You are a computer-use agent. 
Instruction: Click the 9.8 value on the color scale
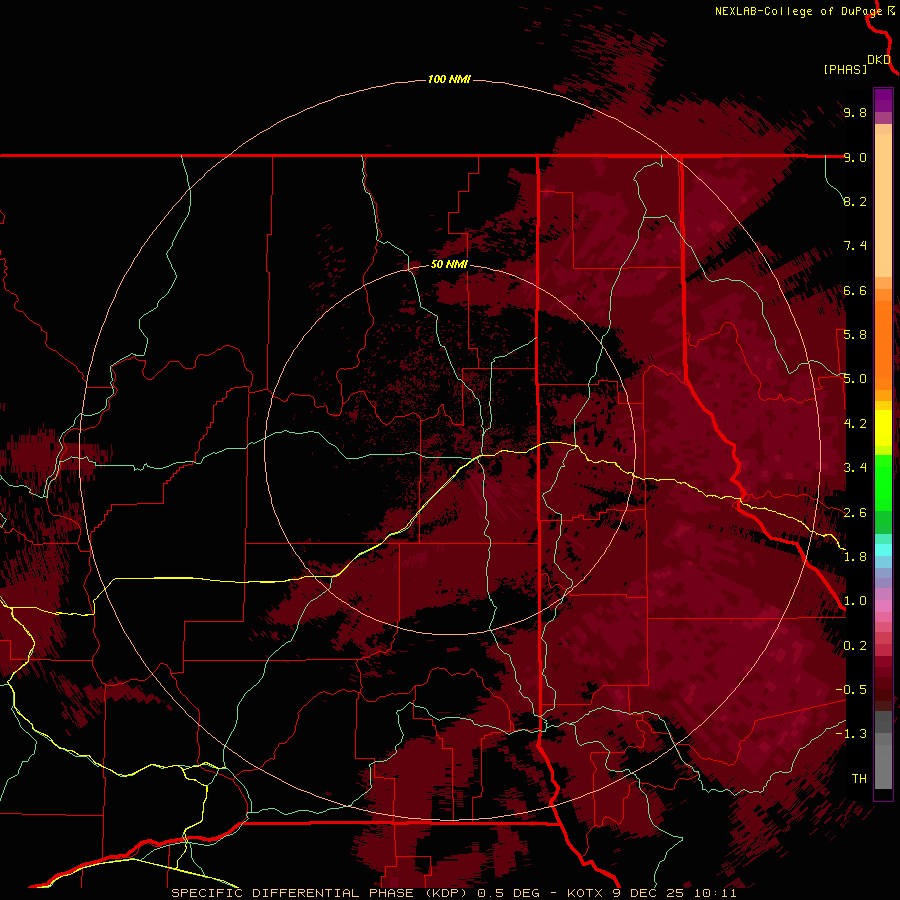pyautogui.click(x=855, y=112)
